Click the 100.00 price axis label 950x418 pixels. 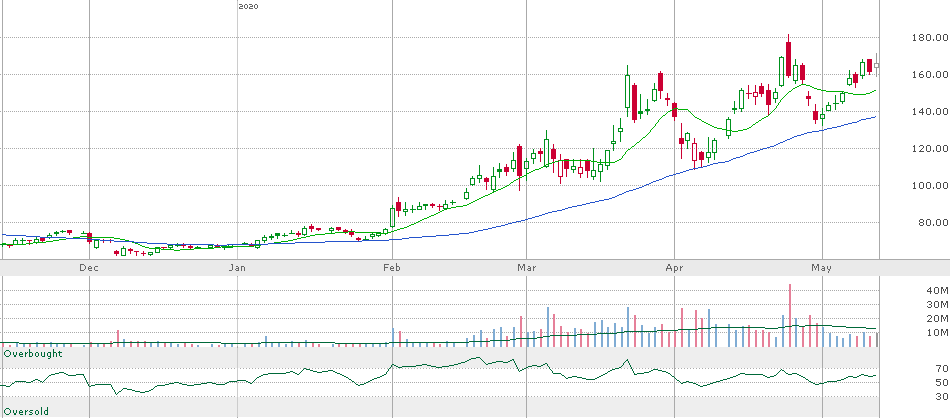pos(928,185)
